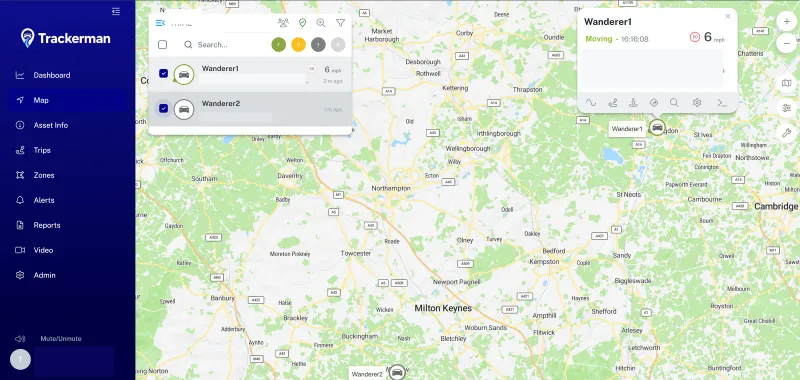This screenshot has width=800, height=380.
Task: Open the Reports section
Action: point(67,225)
